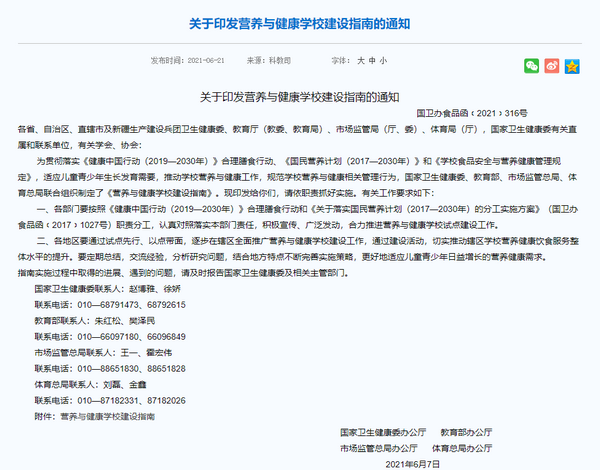Viewport: 600px width, 470px height.
Task: Share the notice via Weibo icon
Action: (551, 66)
